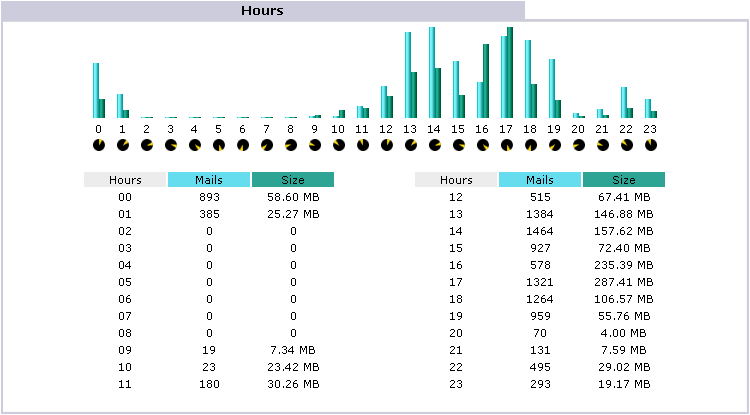This screenshot has width=750, height=415.
Task: Click the hour label 11 in the left table
Action: click(125, 384)
